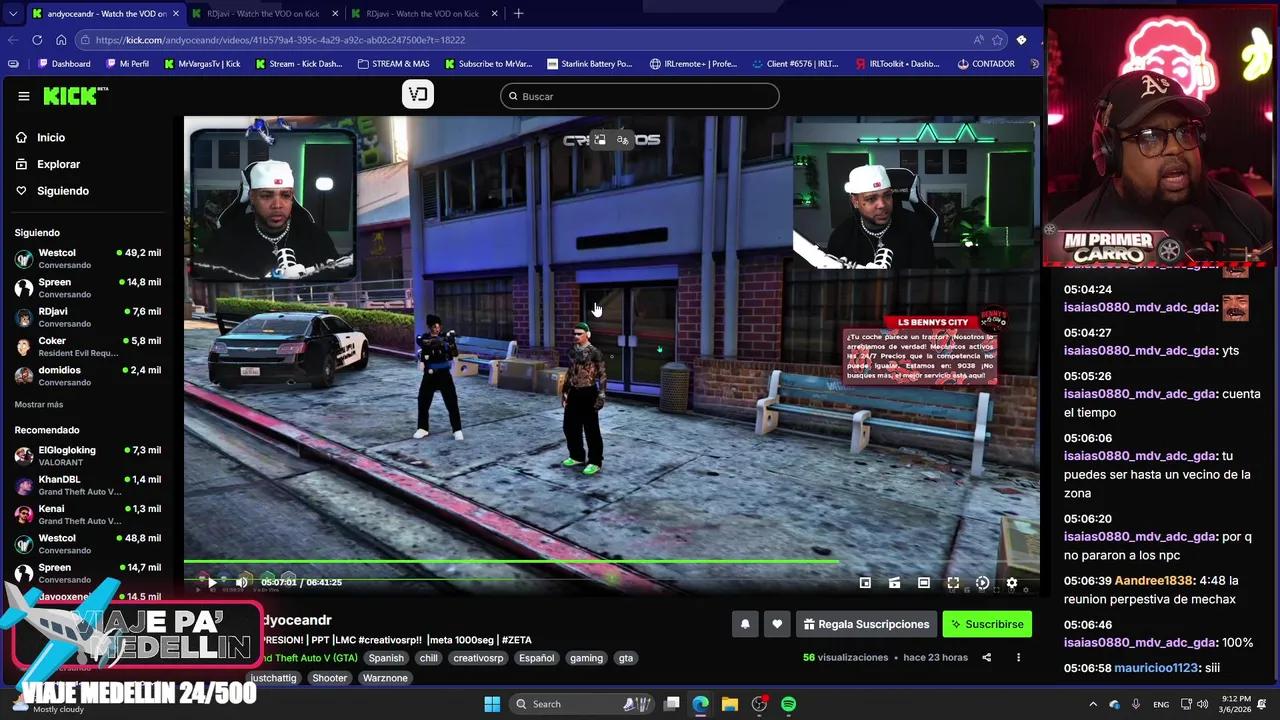Open Dashboard bookmark

(x=64, y=64)
